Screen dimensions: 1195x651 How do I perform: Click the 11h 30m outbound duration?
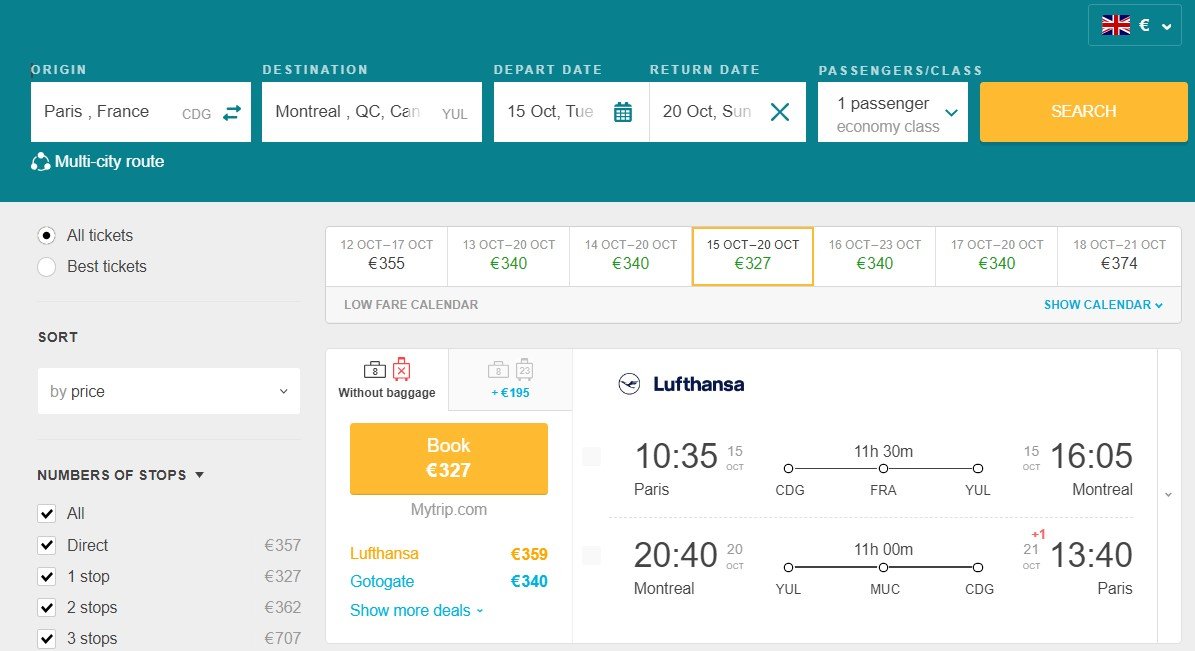883,451
